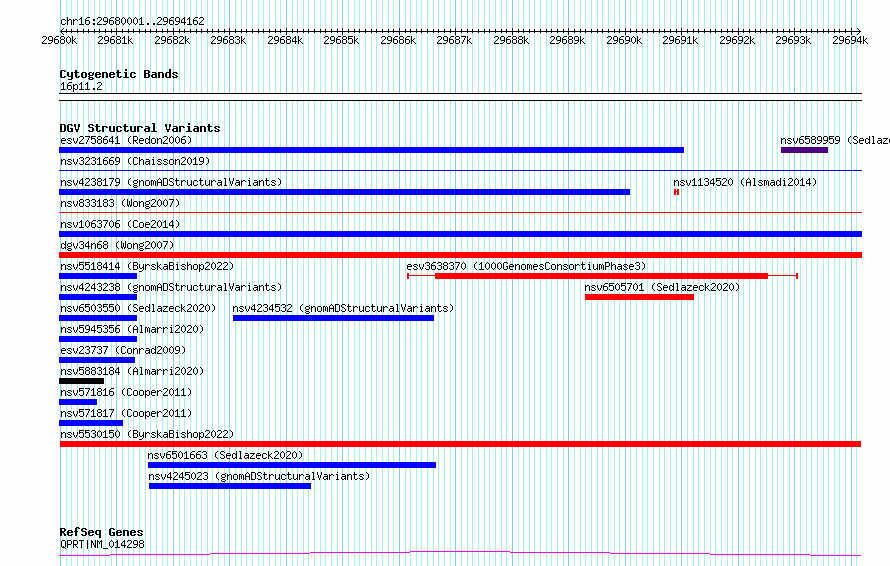Click the chr16:29680001..29694162 coordinate label
The width and height of the screenshot is (890, 566).
pos(132,21)
